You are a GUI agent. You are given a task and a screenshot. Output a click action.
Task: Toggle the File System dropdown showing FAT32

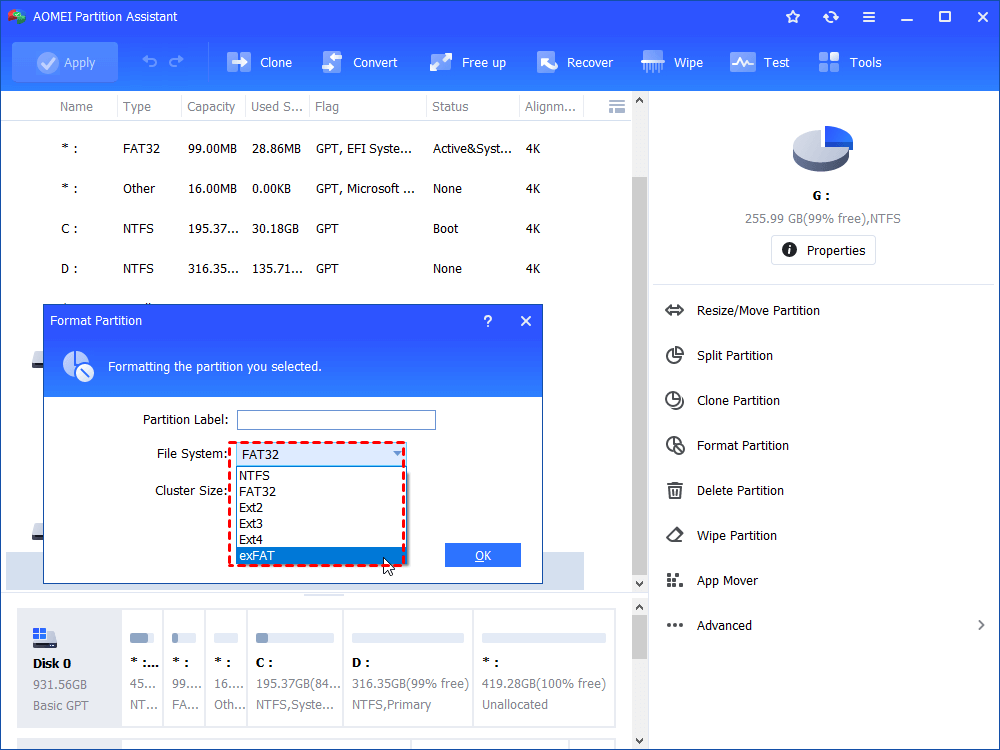coord(321,454)
